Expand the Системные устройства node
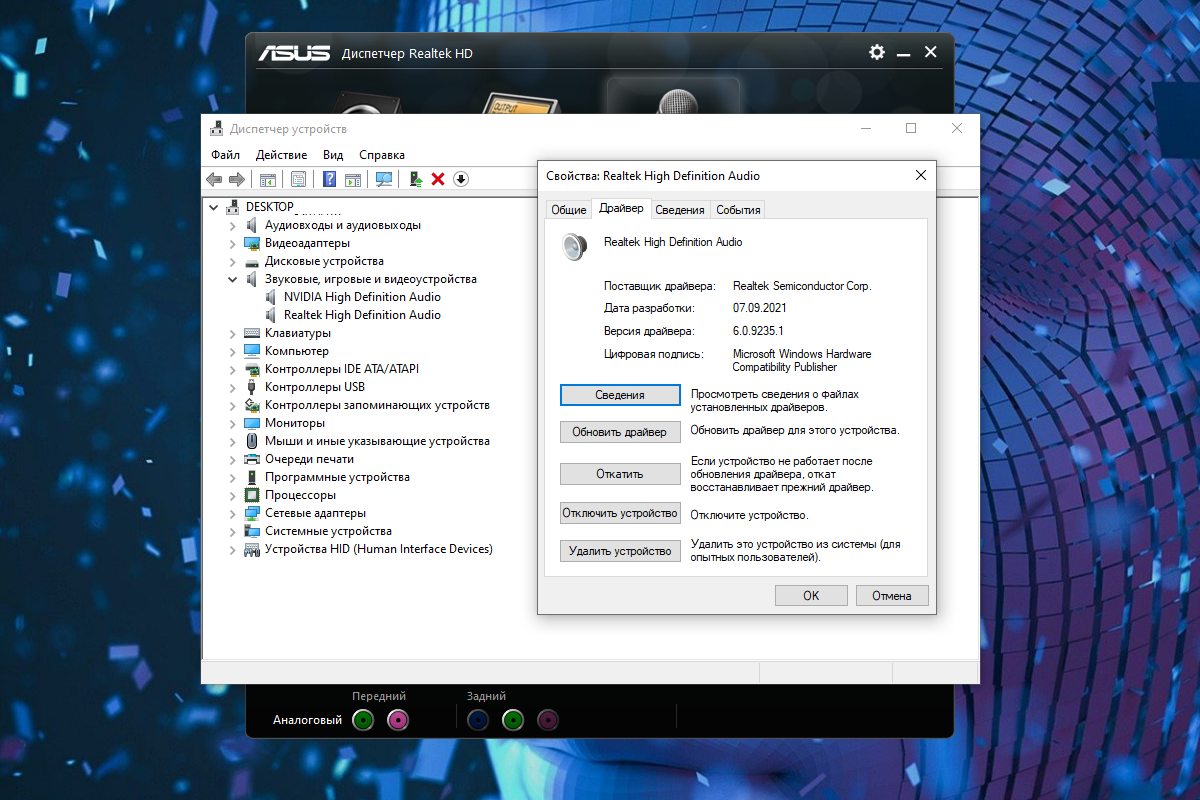1200x800 pixels. click(233, 531)
